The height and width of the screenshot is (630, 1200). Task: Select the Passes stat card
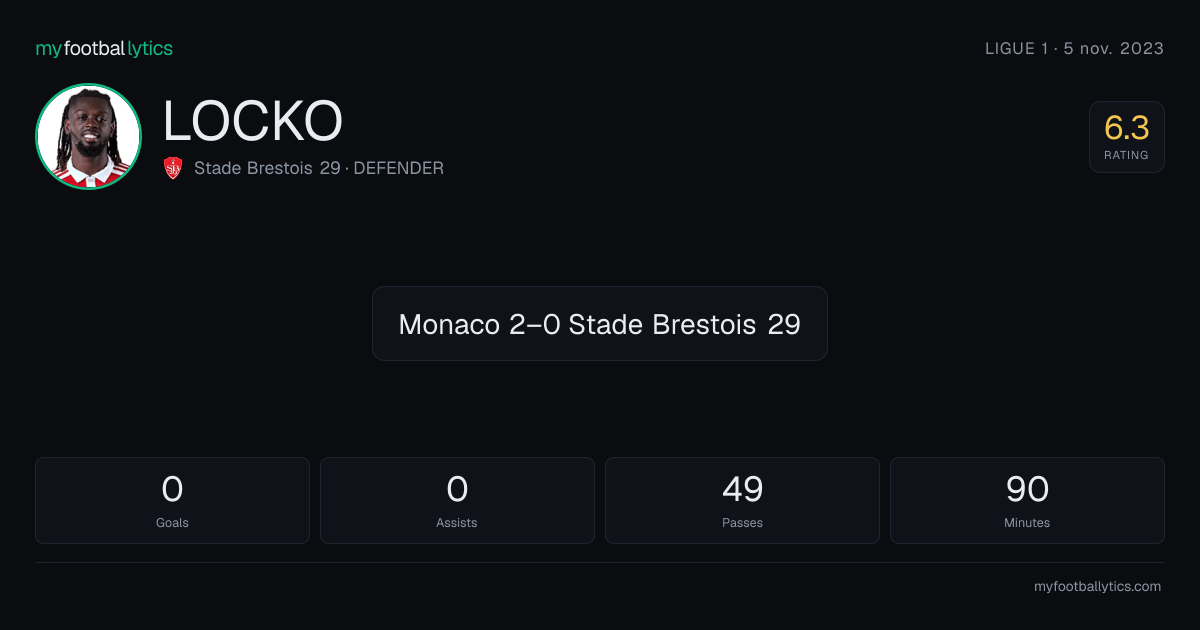(742, 500)
